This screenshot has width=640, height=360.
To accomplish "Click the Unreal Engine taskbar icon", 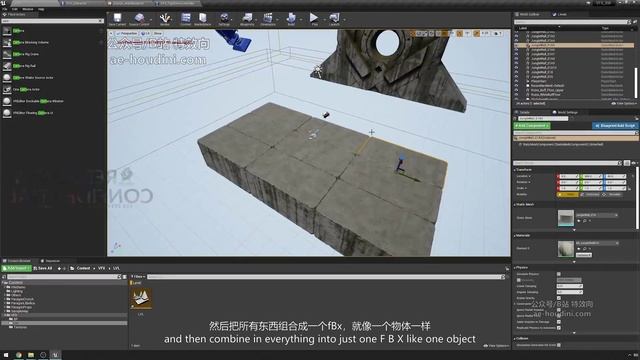I will tap(56, 355).
